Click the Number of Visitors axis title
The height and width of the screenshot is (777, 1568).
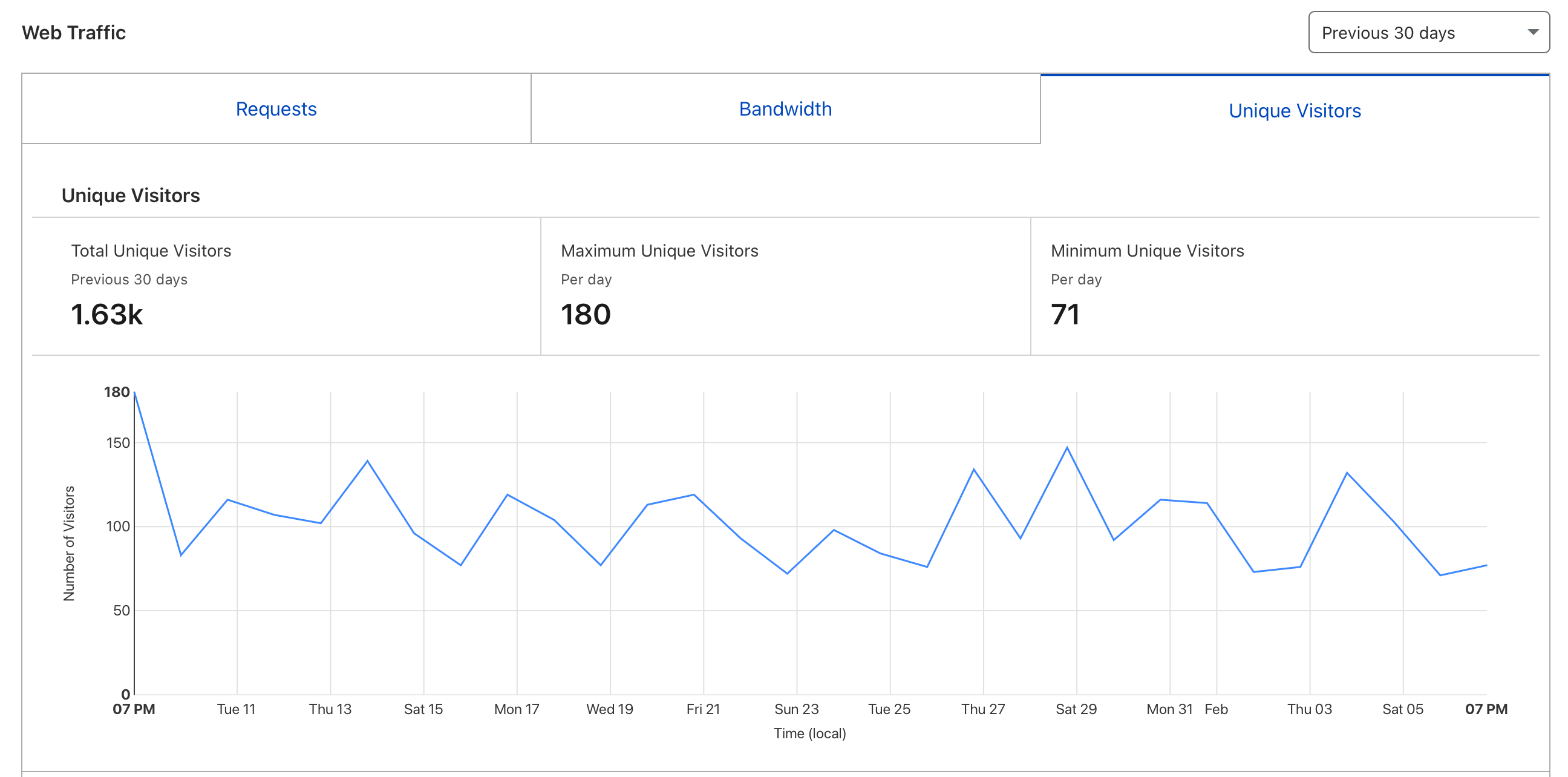69,543
